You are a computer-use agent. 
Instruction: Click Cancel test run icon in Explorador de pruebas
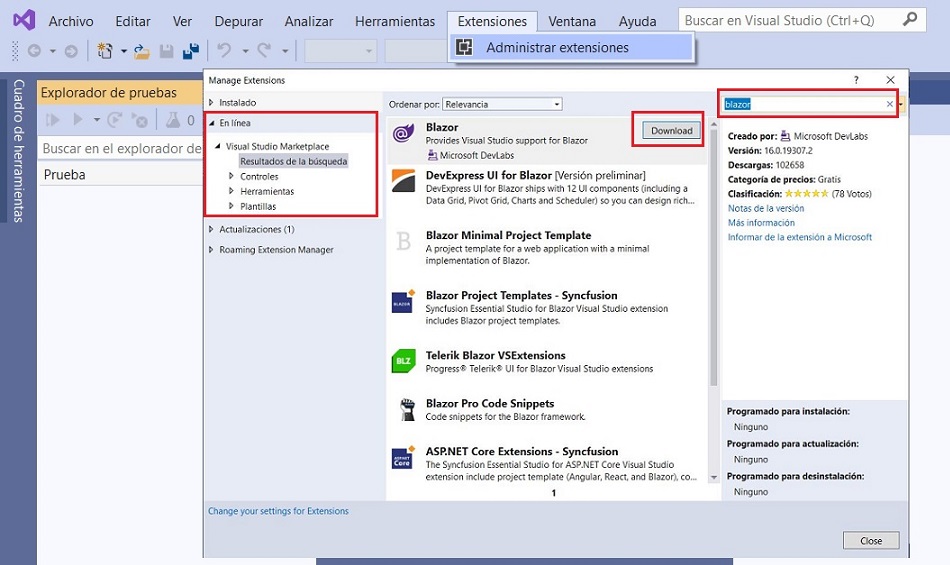[x=139, y=120]
